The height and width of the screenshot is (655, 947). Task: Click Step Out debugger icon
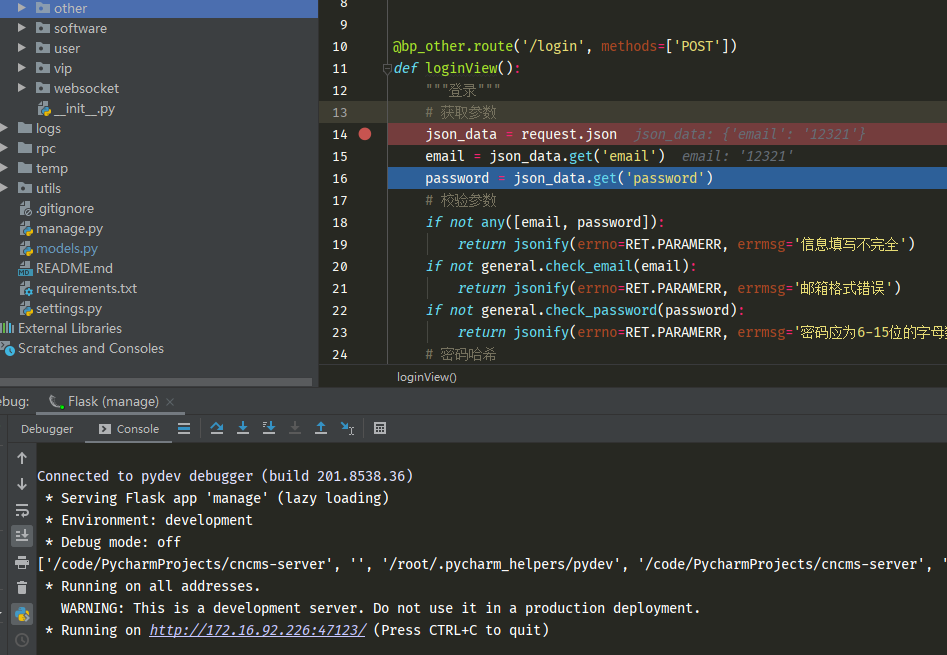[321, 429]
